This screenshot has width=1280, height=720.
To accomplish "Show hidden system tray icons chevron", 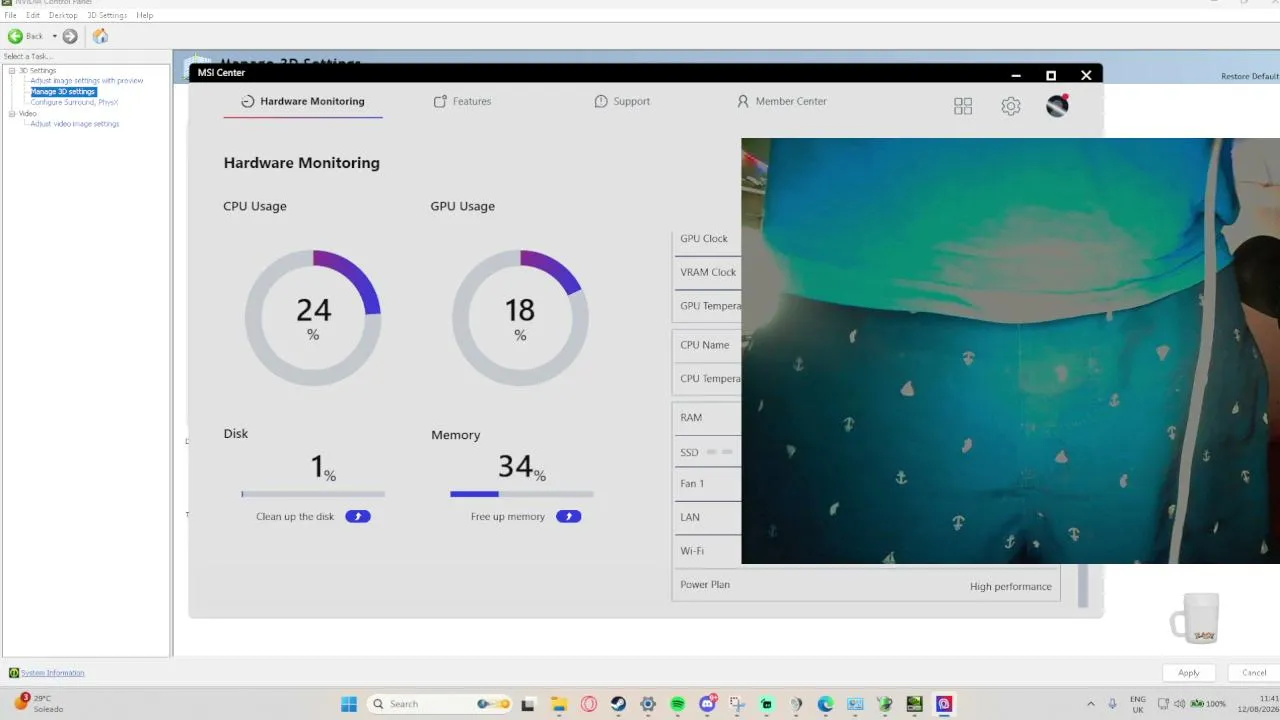I will [1090, 704].
